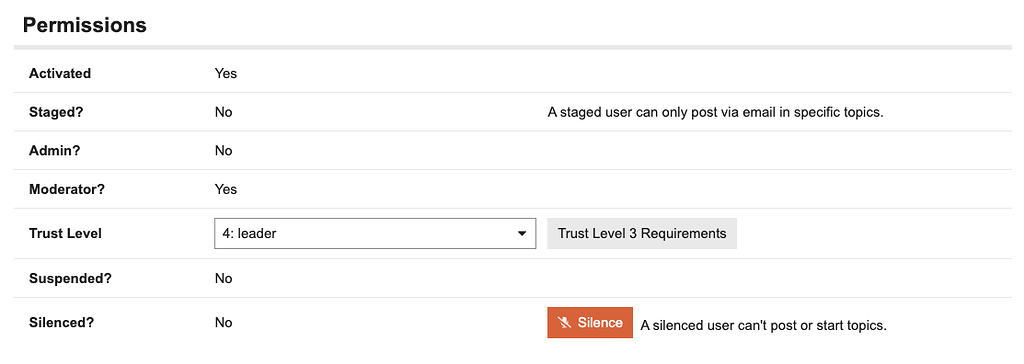Click the orange Silence button
Screen dimensions: 1024x364
(x=590, y=323)
